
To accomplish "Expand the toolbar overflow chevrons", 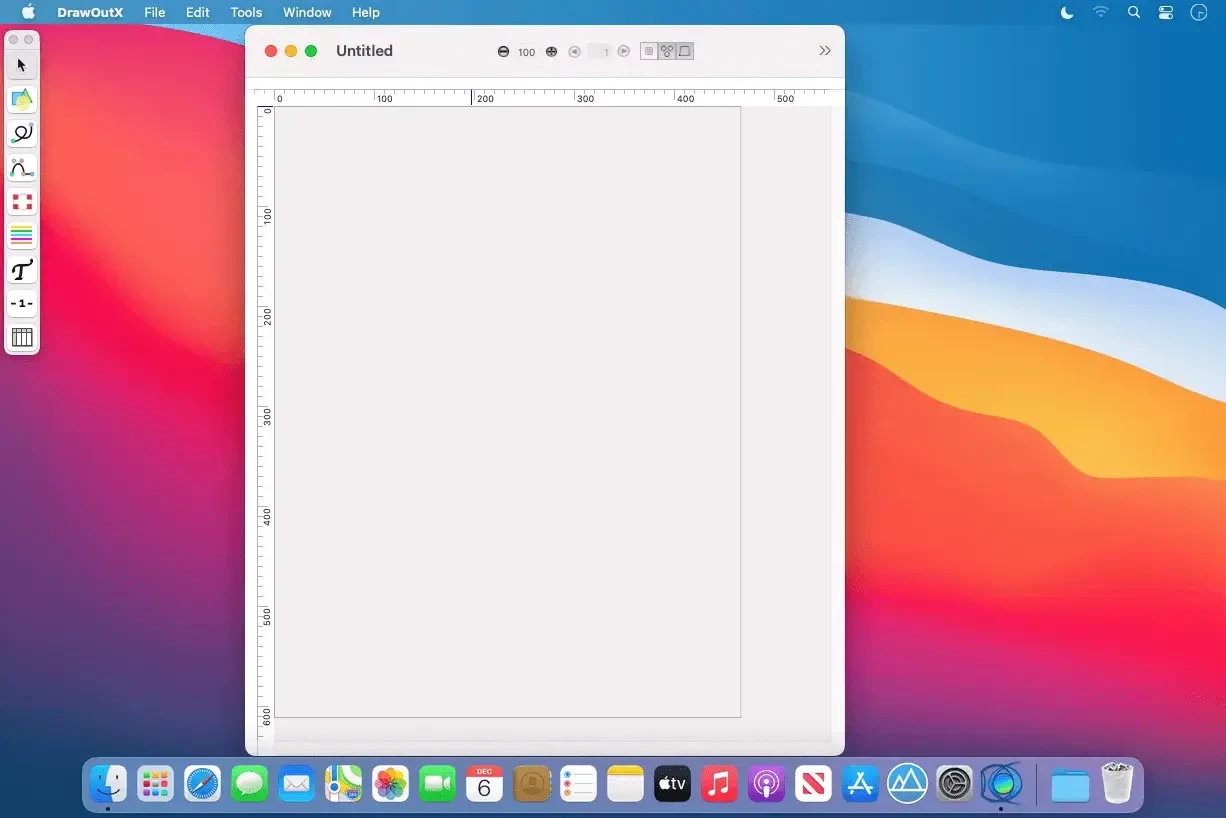I will (x=824, y=51).
